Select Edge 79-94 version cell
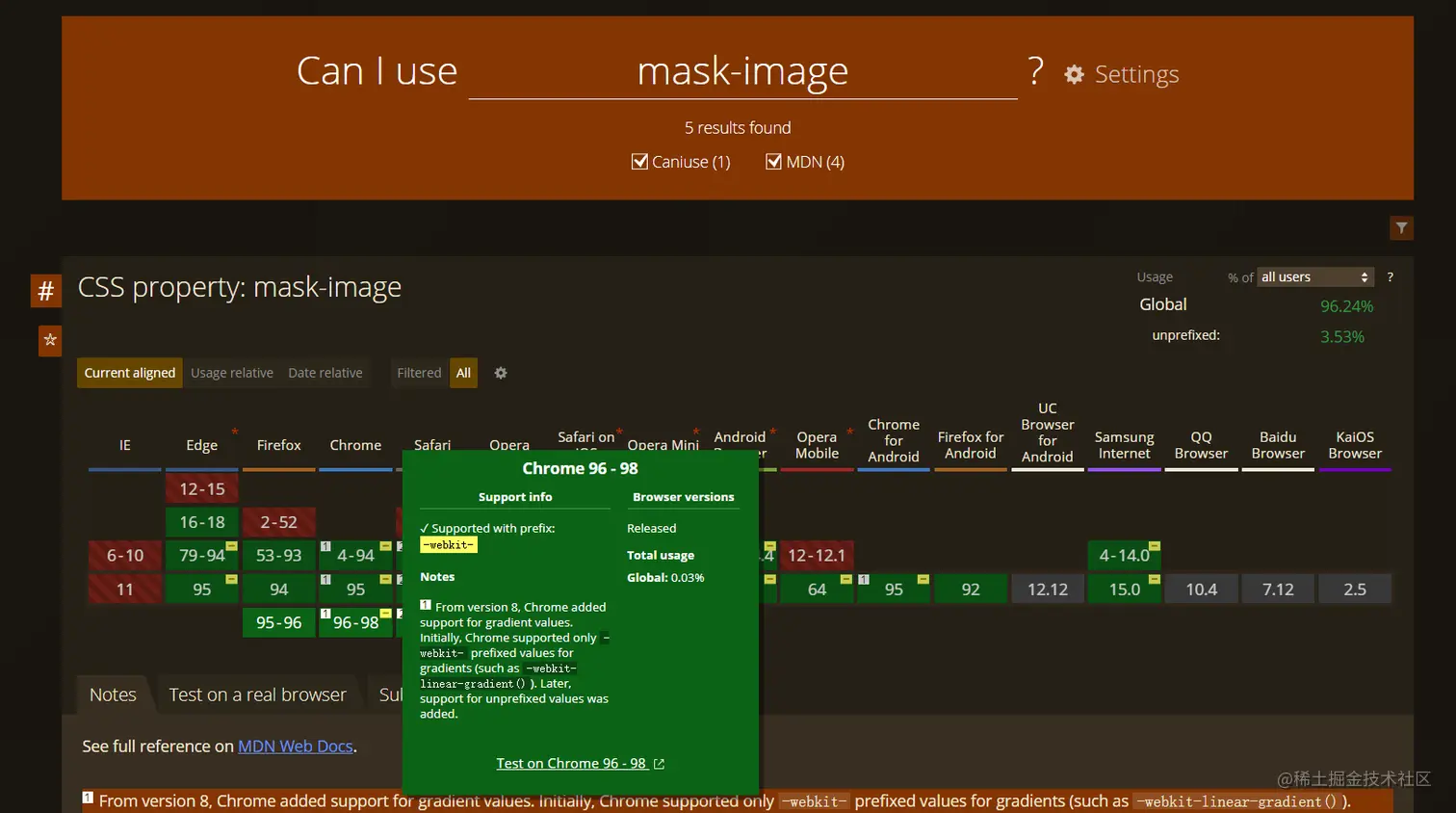This screenshot has width=1456, height=813. pos(202,556)
